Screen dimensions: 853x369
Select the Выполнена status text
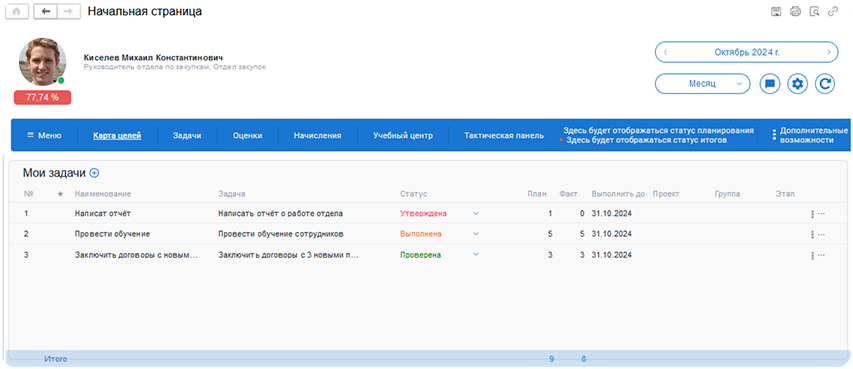pyautogui.click(x=421, y=233)
